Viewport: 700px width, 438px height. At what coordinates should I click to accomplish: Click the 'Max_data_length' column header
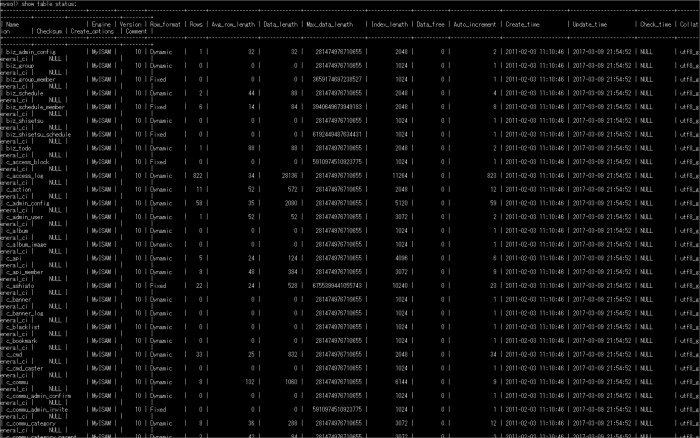point(329,25)
